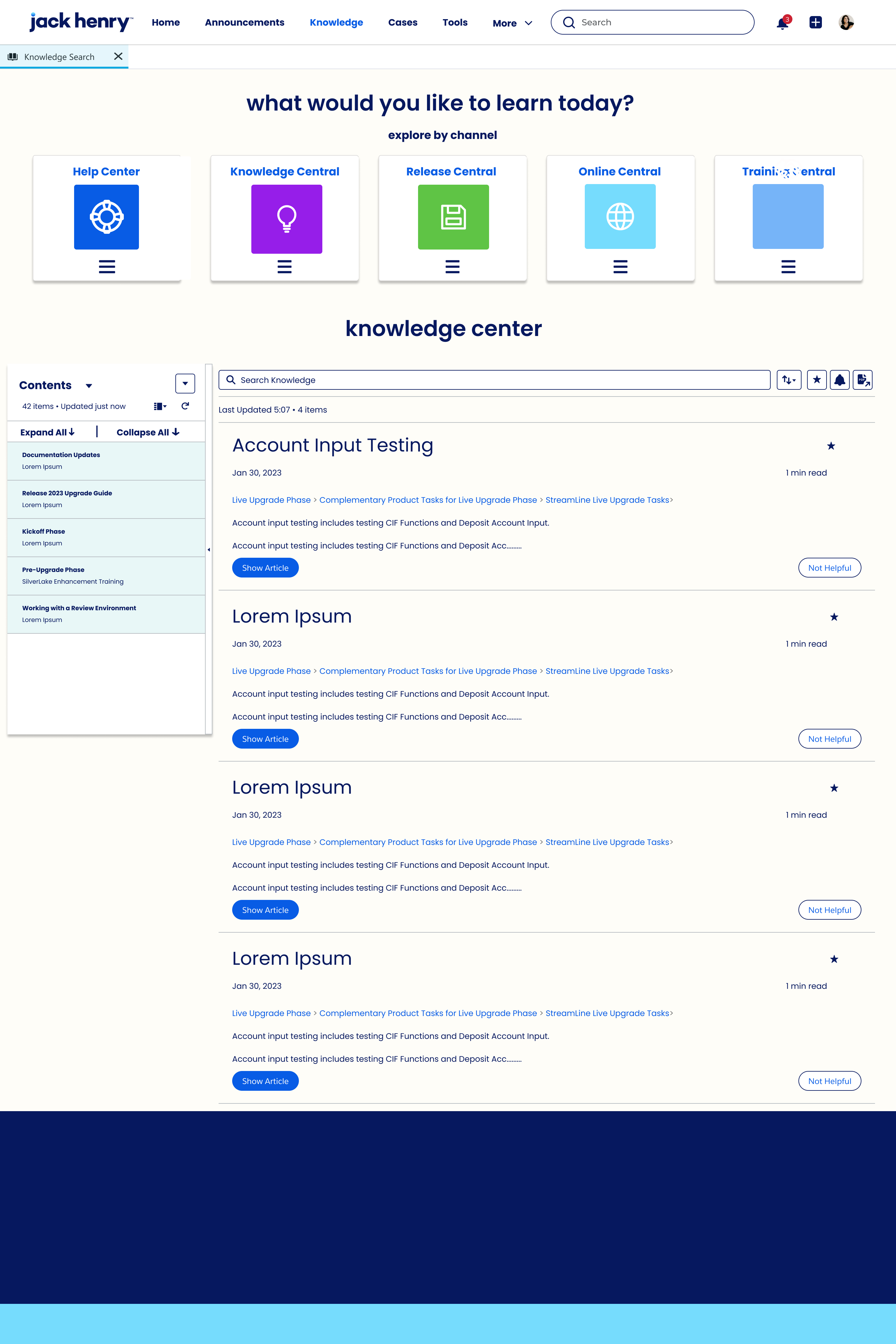
Task: Select Pre-Upgrade Phase in Contents
Action: (106, 576)
